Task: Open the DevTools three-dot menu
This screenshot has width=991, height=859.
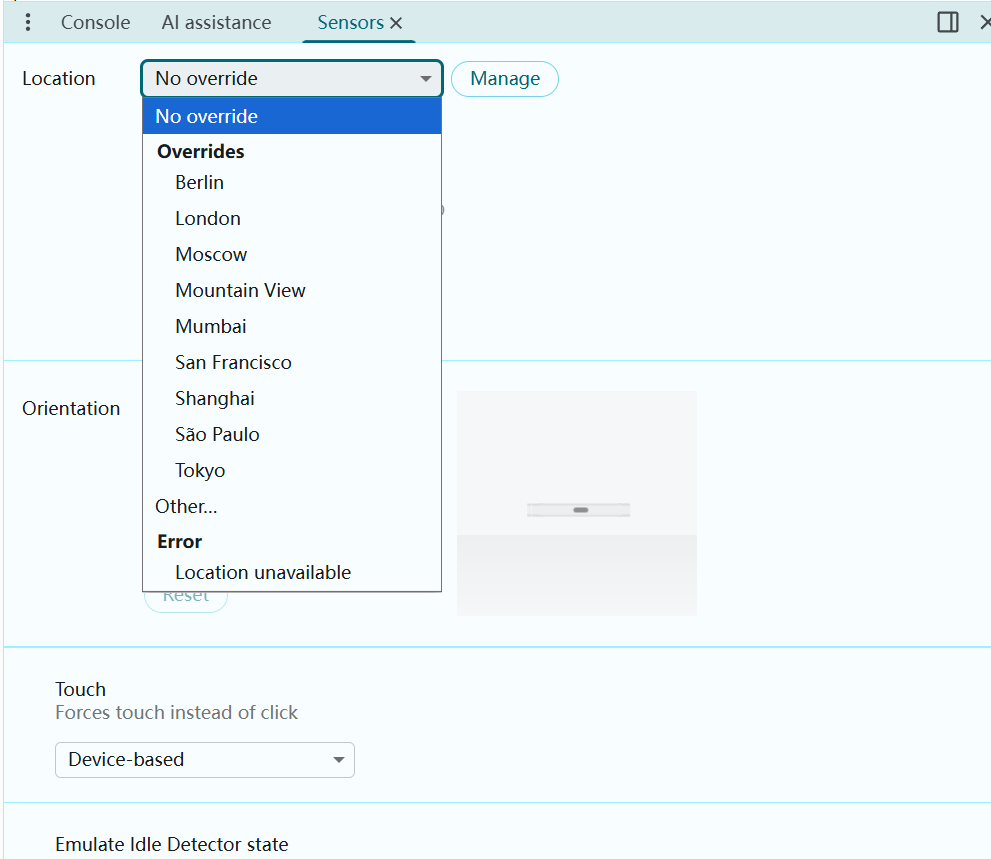Action: point(28,22)
